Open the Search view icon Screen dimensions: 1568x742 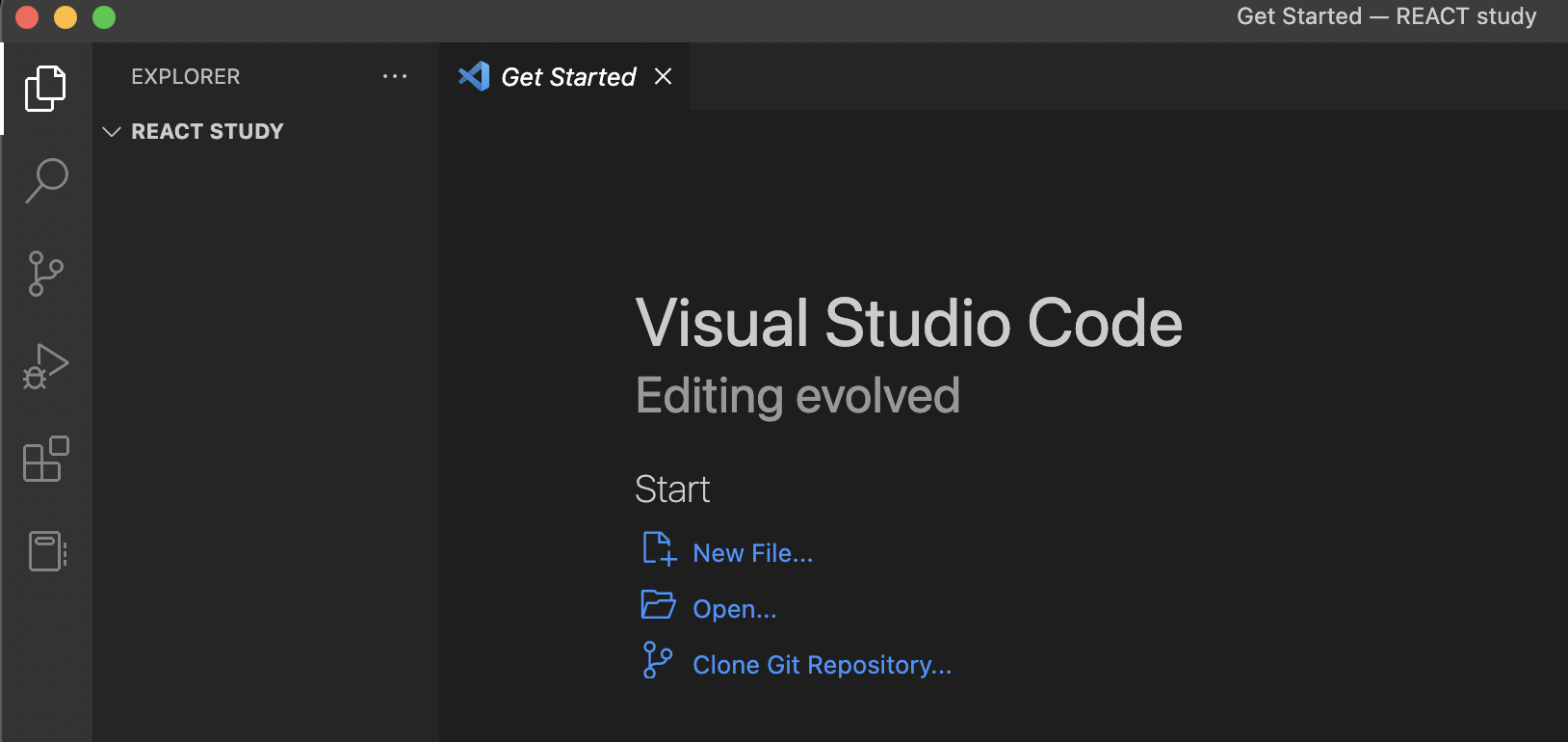click(x=46, y=180)
